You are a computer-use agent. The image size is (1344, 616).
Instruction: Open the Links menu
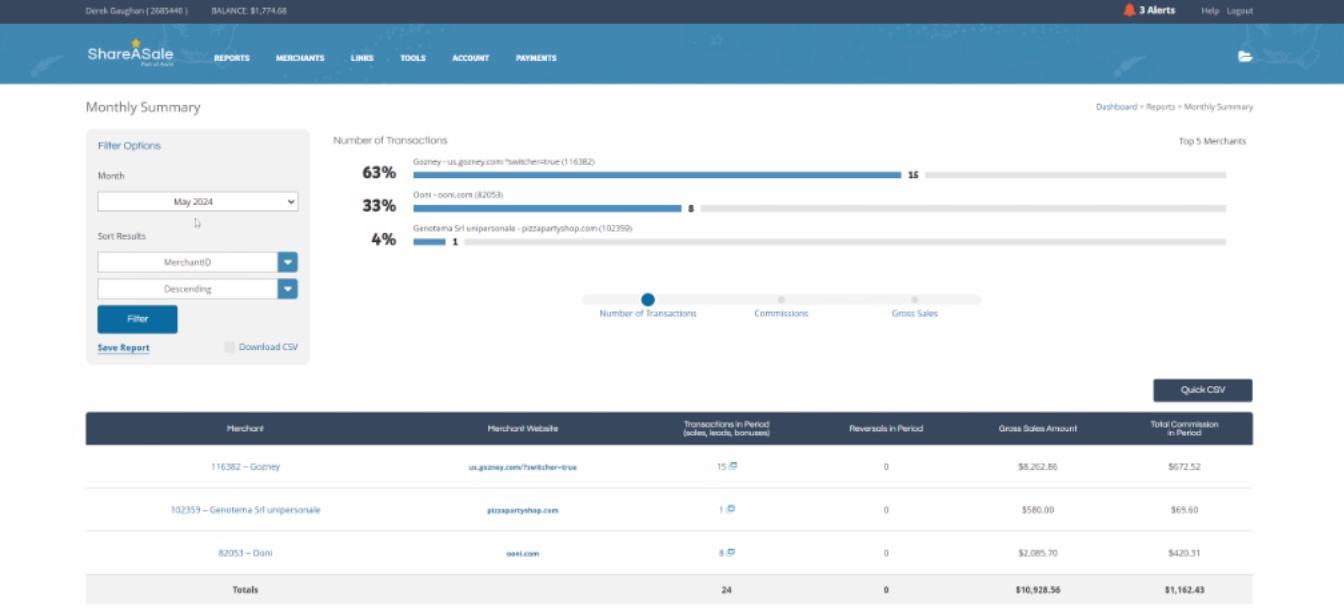click(x=362, y=58)
